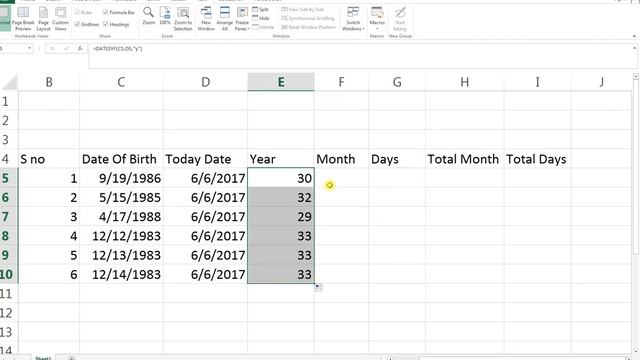Click Unhide window option
The image size is (640, 360).
[263, 27]
